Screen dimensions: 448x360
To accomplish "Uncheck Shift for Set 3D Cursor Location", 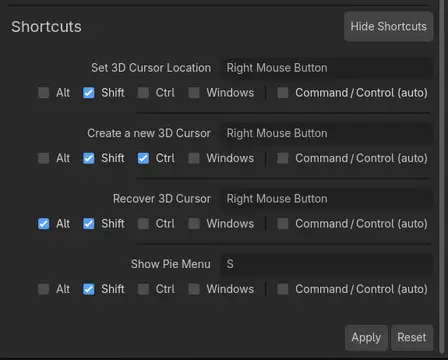I will click(89, 93).
